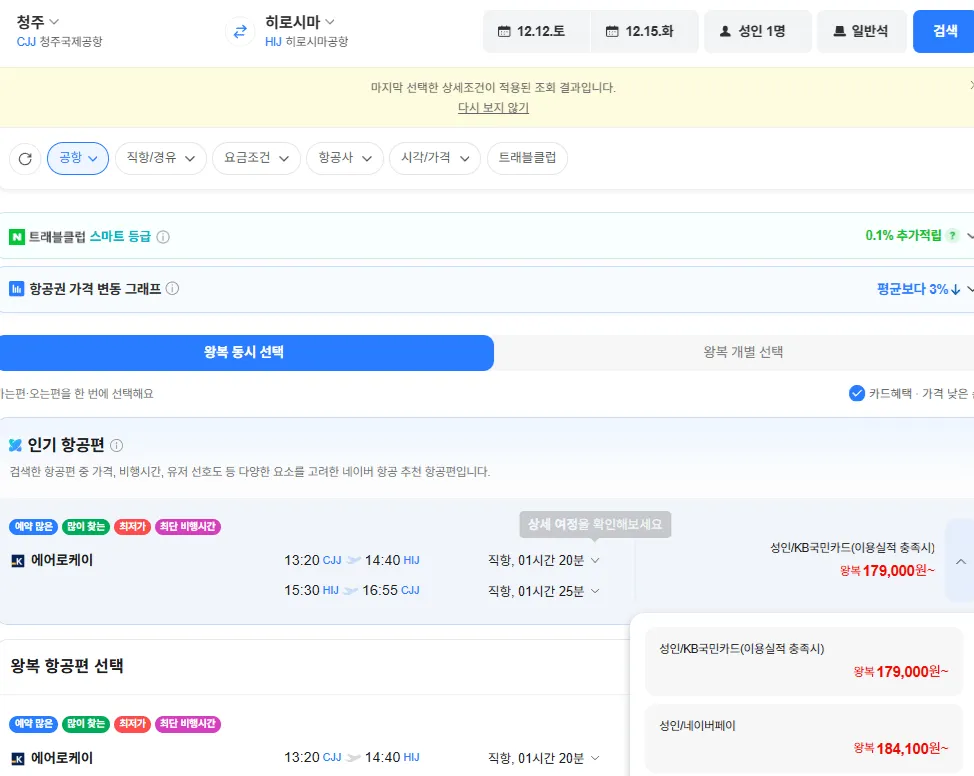Open the 히로시마 destination selector
974x776 pixels.
(x=299, y=22)
